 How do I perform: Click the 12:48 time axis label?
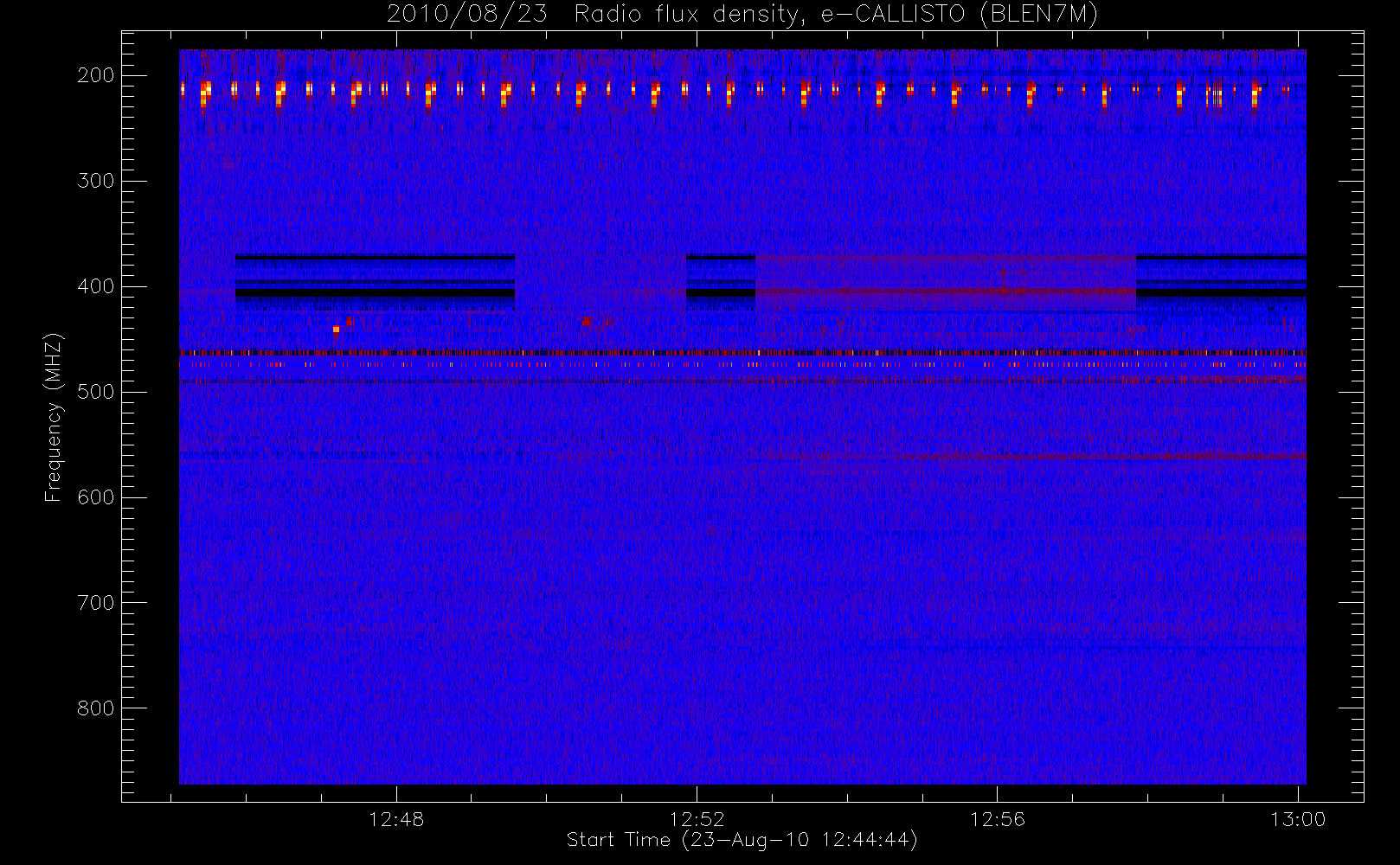point(396,819)
